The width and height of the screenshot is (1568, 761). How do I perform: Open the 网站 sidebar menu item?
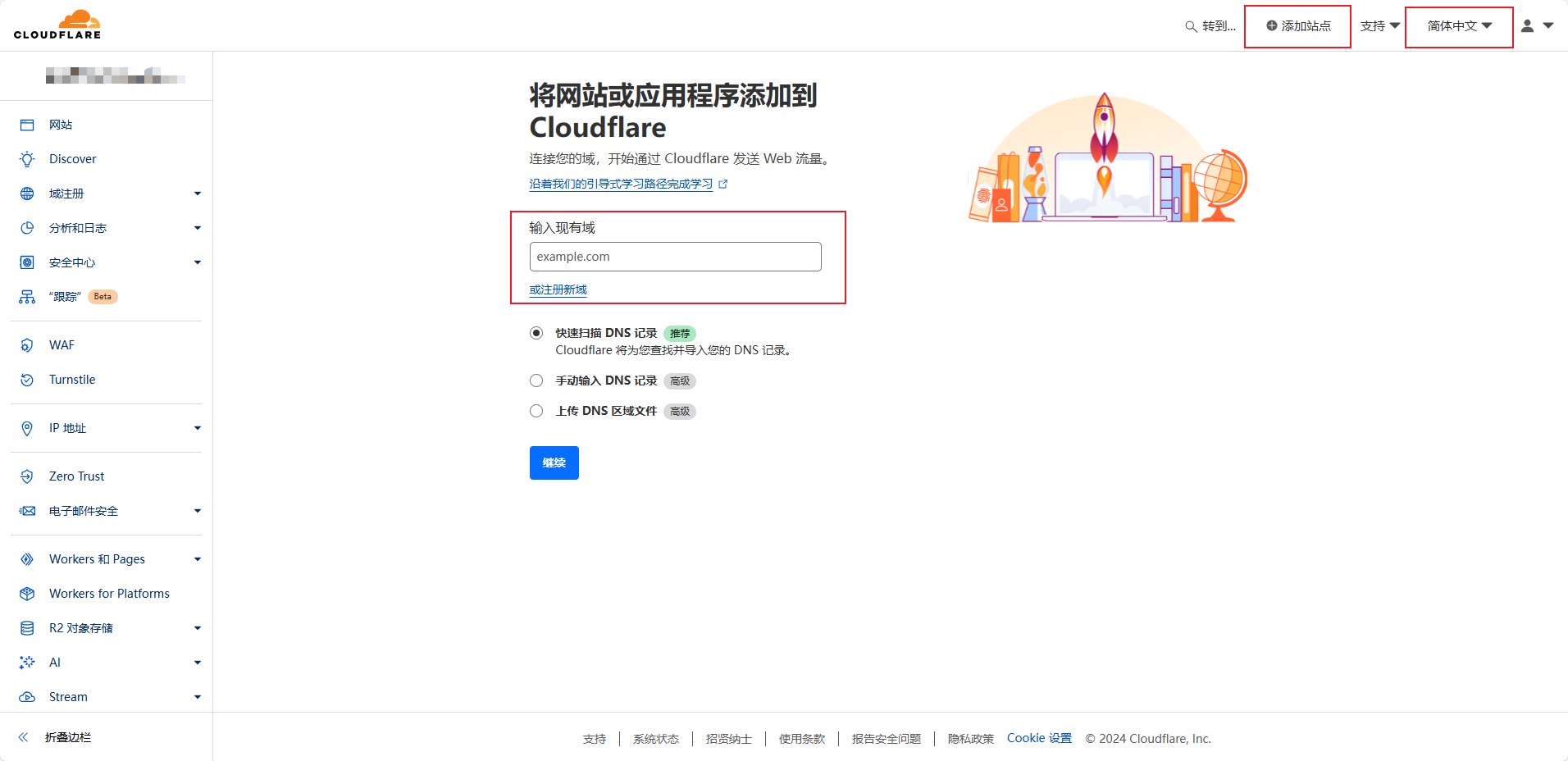coord(61,125)
